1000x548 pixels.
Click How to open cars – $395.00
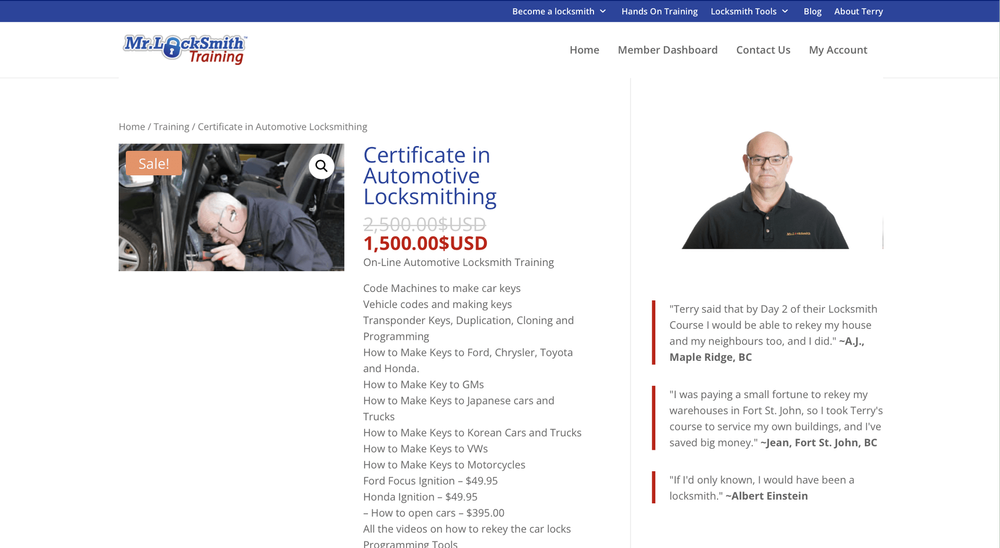[x=434, y=513]
